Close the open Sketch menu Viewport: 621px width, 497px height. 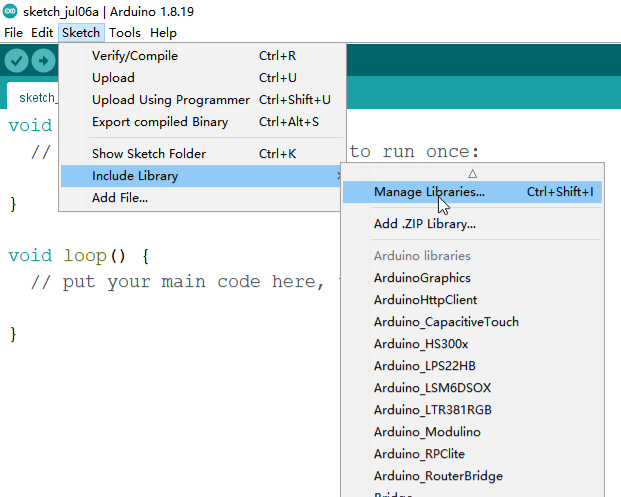click(x=81, y=32)
